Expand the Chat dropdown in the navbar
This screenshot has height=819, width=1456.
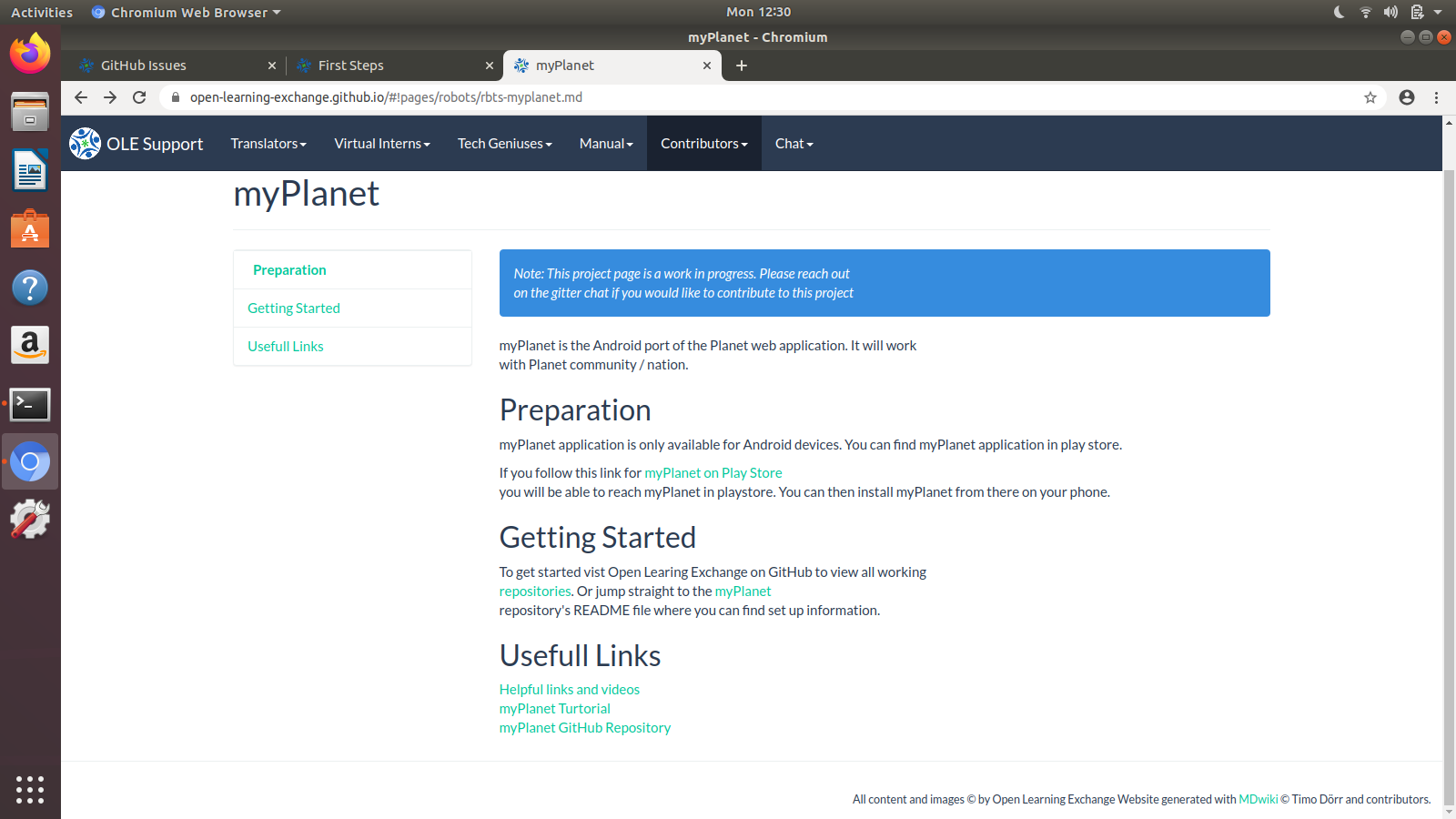pyautogui.click(x=793, y=143)
